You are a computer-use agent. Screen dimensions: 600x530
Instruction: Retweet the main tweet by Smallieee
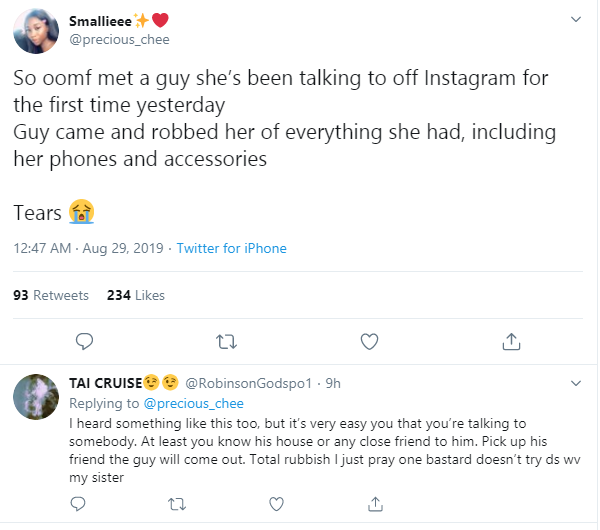pyautogui.click(x=227, y=342)
